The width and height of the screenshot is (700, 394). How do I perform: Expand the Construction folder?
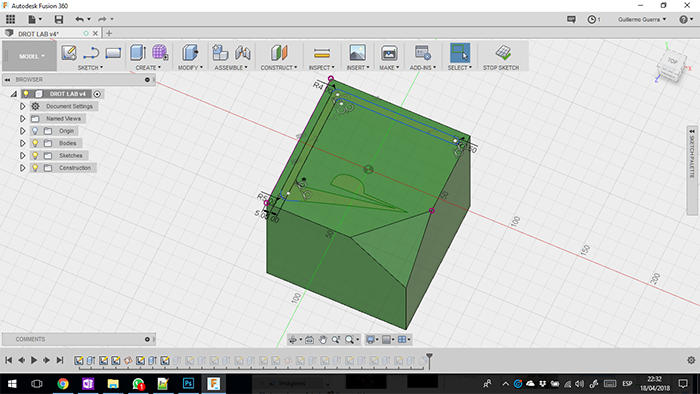tap(22, 168)
